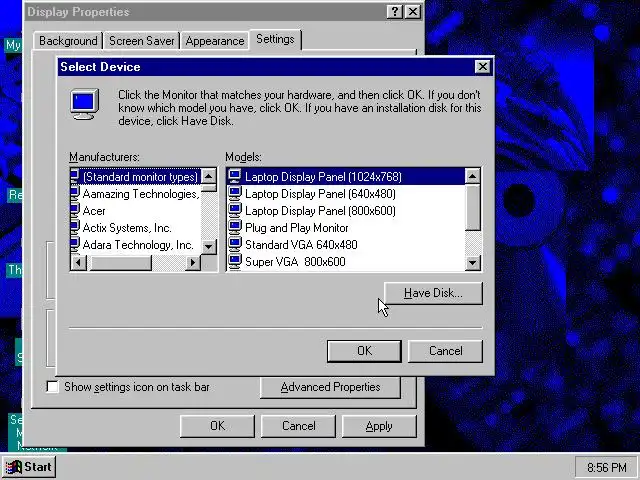Click the Standard VGA 640x480 monitor icon
Image resolution: width=640 pixels, height=480 pixels.
click(x=235, y=244)
